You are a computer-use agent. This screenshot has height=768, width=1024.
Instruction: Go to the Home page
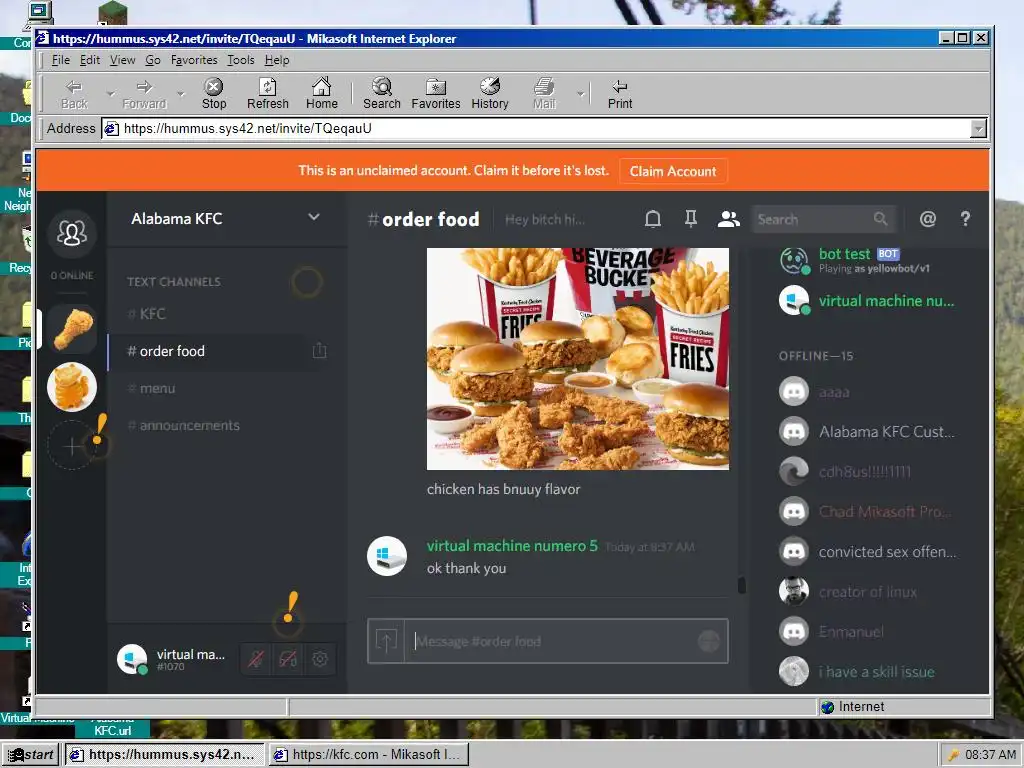pyautogui.click(x=321, y=94)
